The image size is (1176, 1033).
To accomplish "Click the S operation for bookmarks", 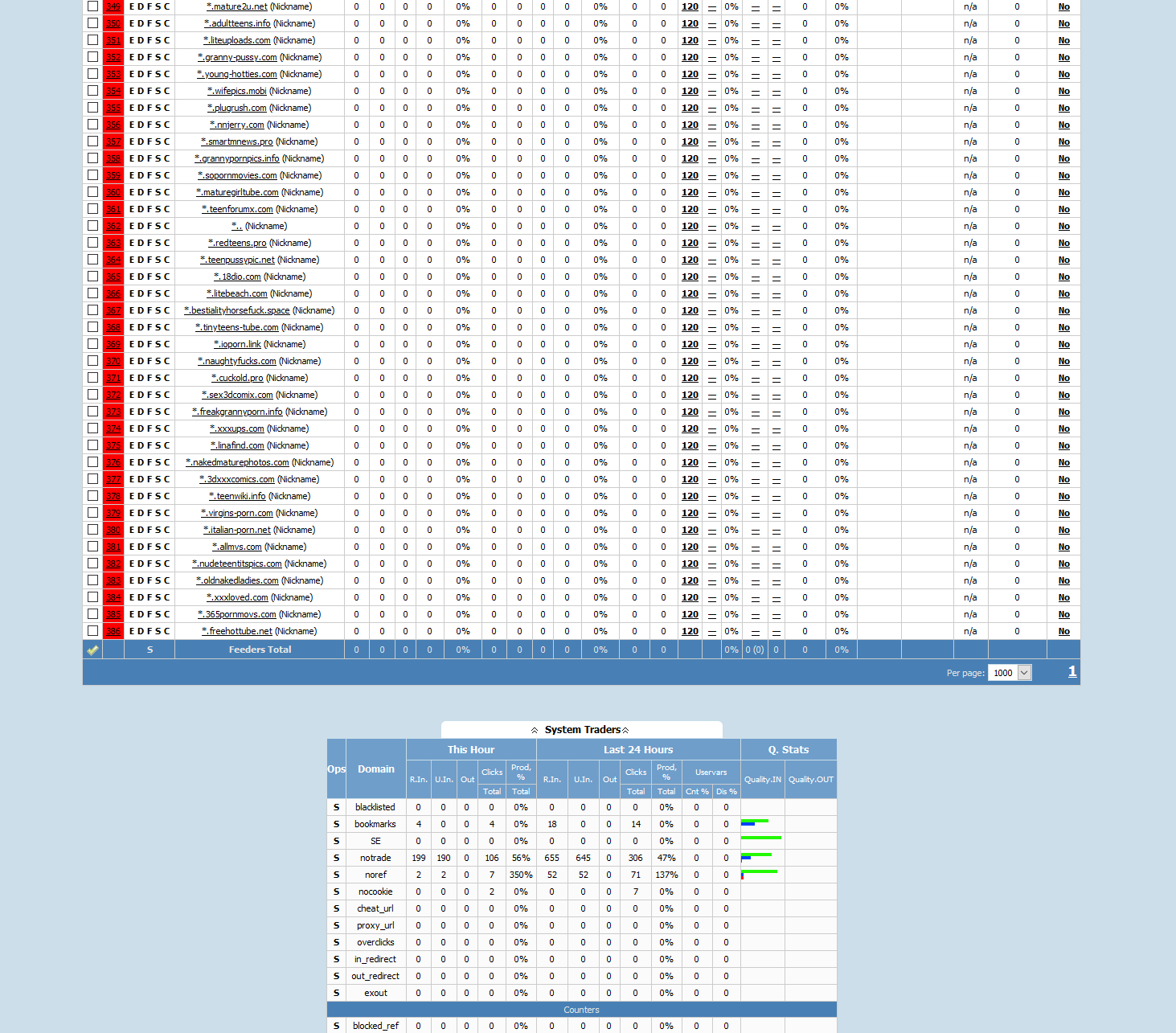I will click(x=337, y=824).
